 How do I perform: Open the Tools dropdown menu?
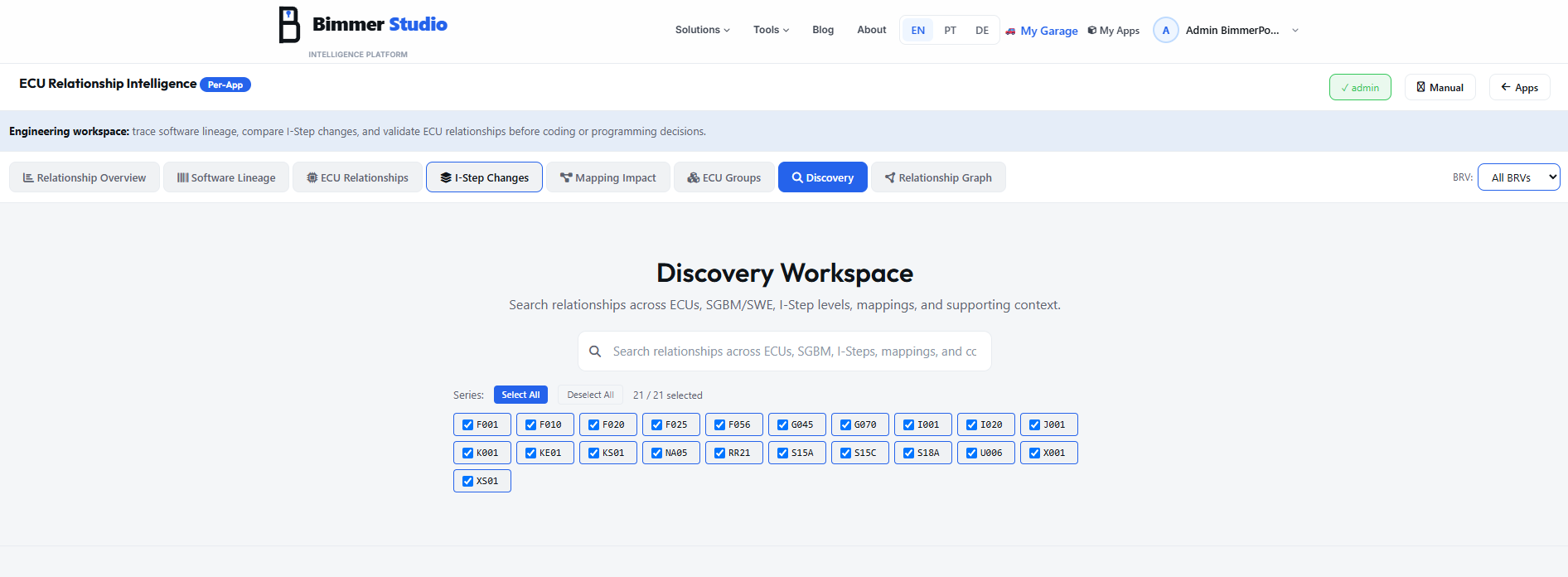(x=771, y=30)
